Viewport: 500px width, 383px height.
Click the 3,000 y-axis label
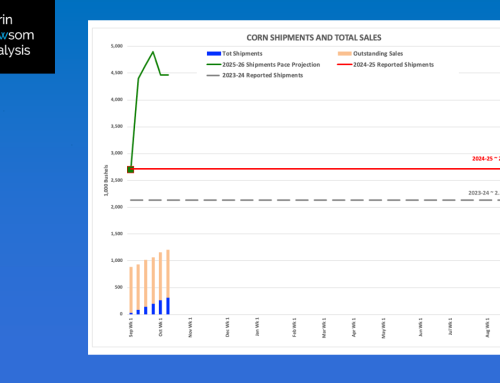pyautogui.click(x=117, y=153)
